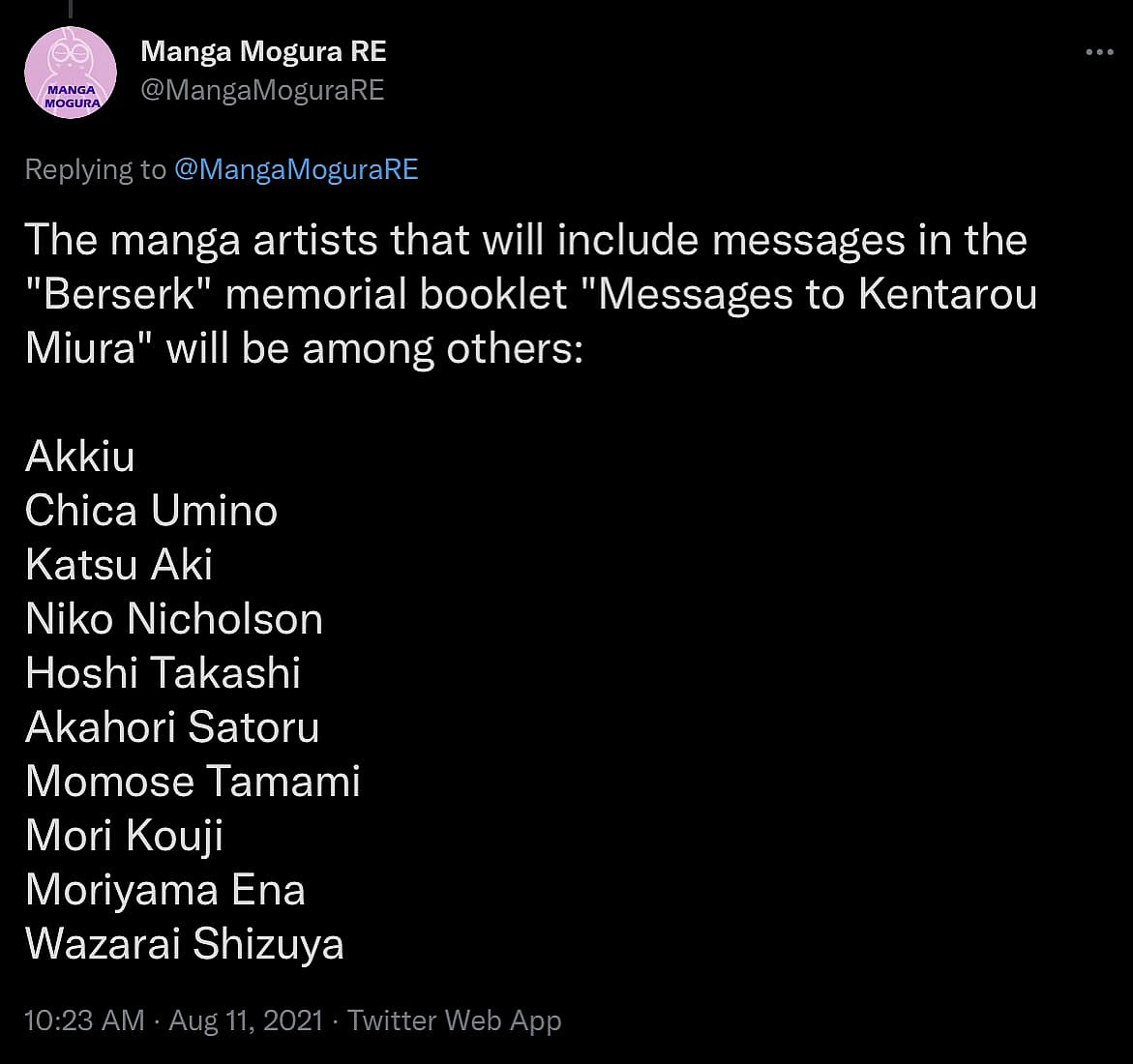Click the name Niko Nicholson
Screen dimensions: 1133x1064
(174, 619)
